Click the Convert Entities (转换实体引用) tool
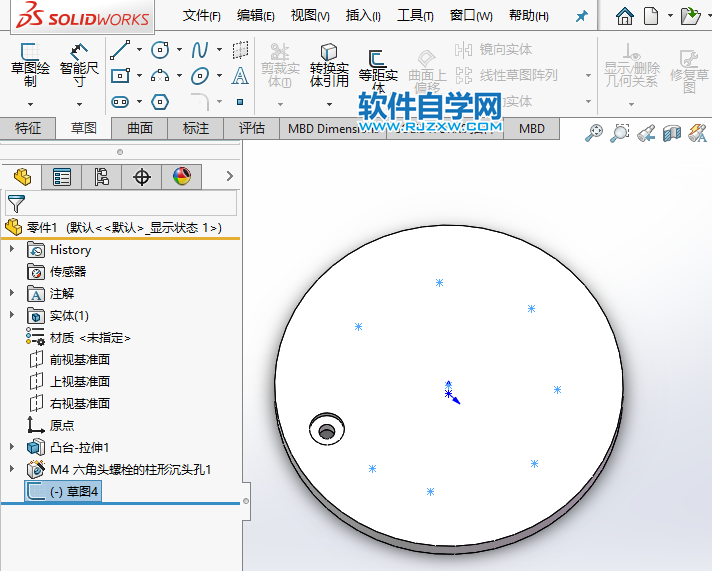 coord(328,66)
